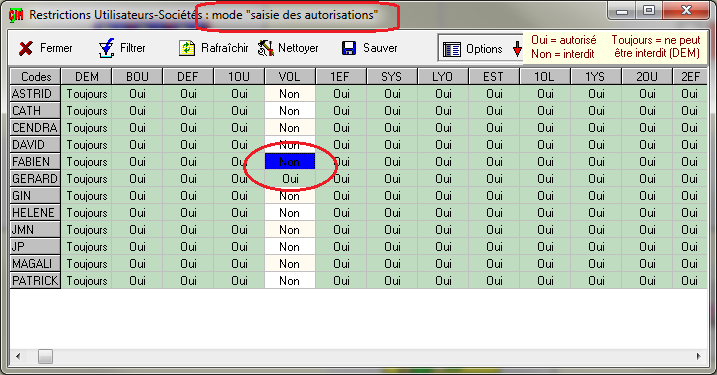Click the Nettoyer button label
717x375 pixels.
298,48
